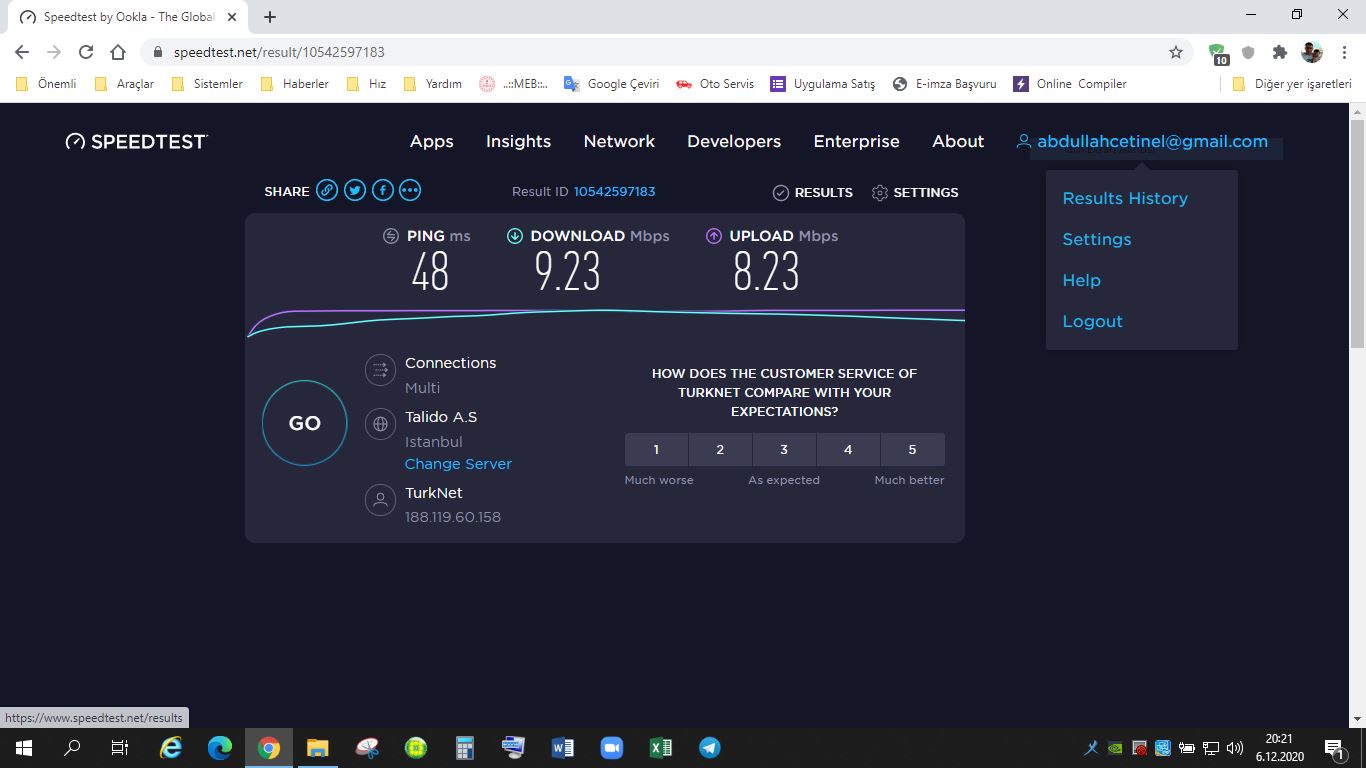
Task: Open the account email dropdown
Action: tap(1142, 141)
